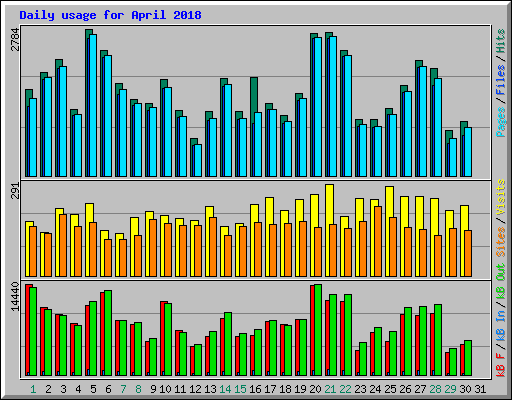Click green day label 29 on the x-axis
The width and height of the screenshot is (512, 400).
tap(450, 389)
